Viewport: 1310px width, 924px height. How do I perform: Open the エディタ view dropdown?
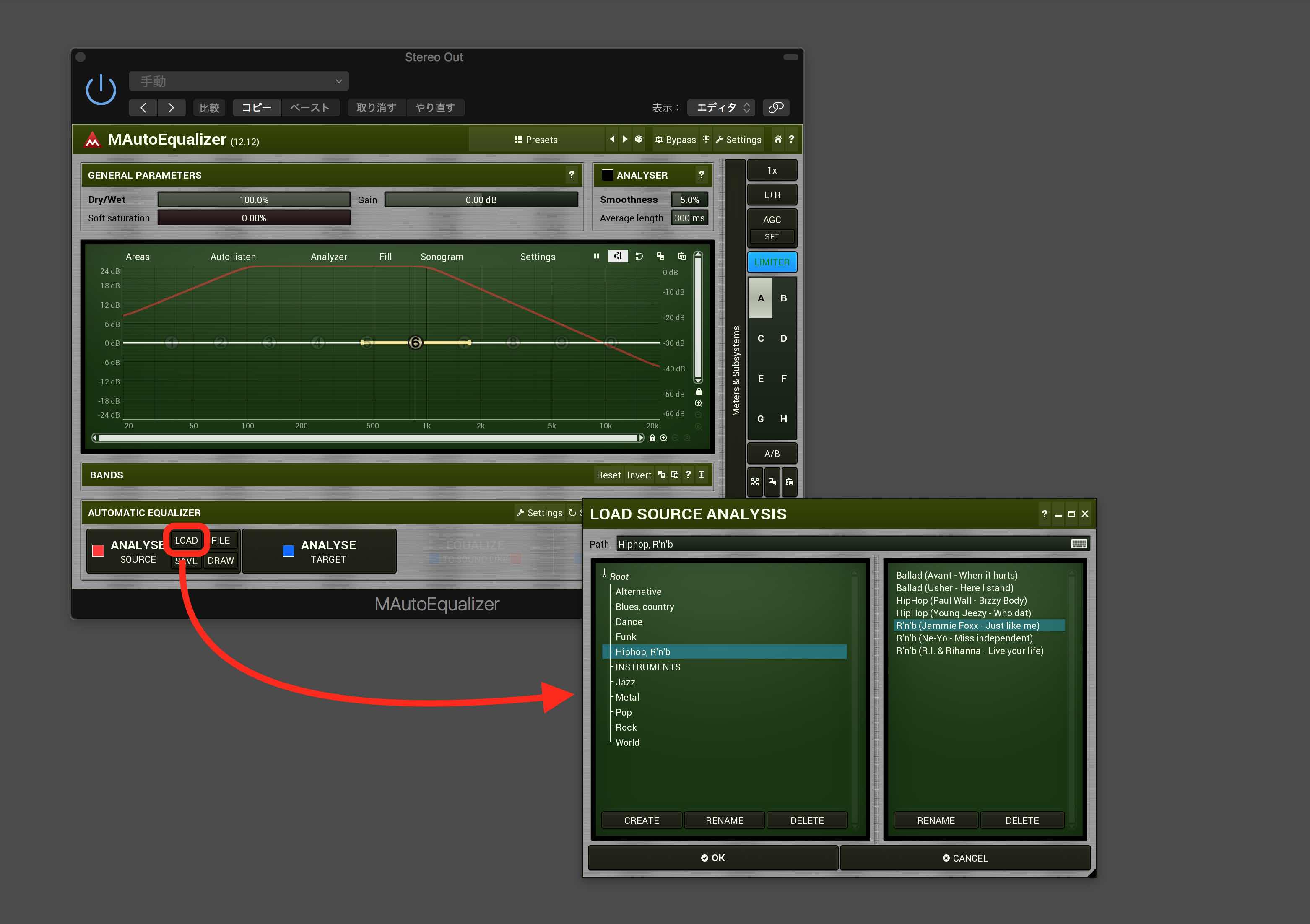pyautogui.click(x=720, y=107)
